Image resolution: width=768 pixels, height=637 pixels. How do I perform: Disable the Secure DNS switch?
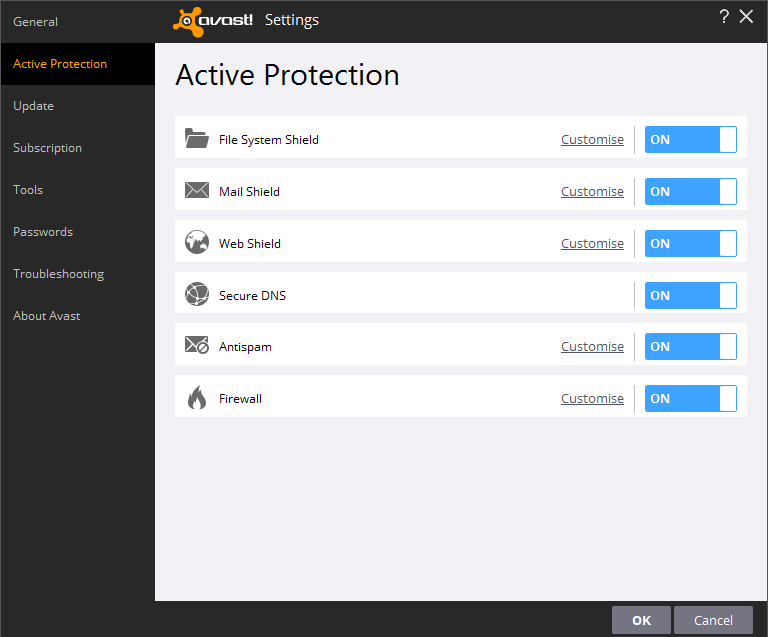coord(690,295)
